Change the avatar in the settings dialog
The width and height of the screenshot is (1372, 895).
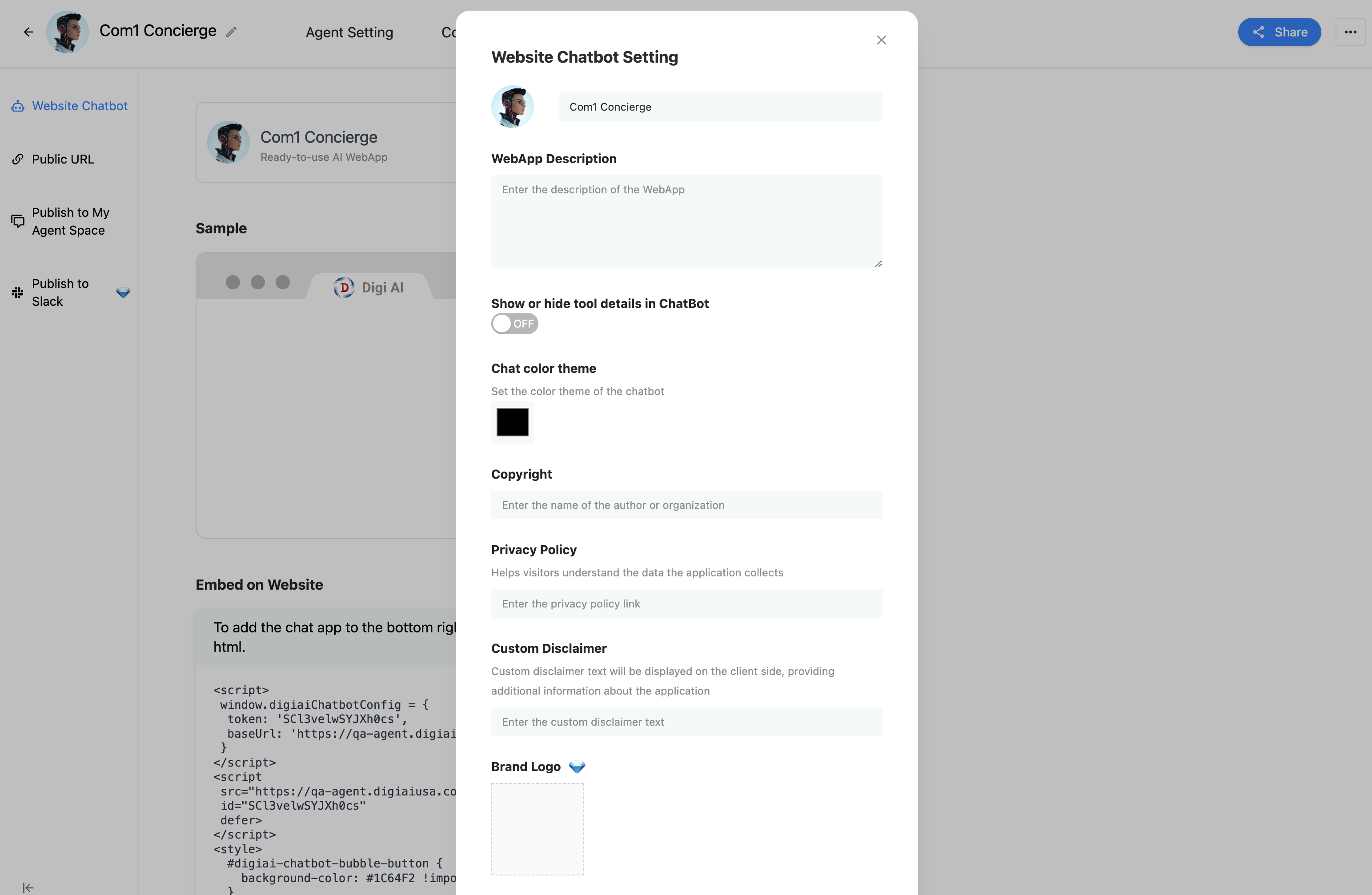click(x=513, y=107)
